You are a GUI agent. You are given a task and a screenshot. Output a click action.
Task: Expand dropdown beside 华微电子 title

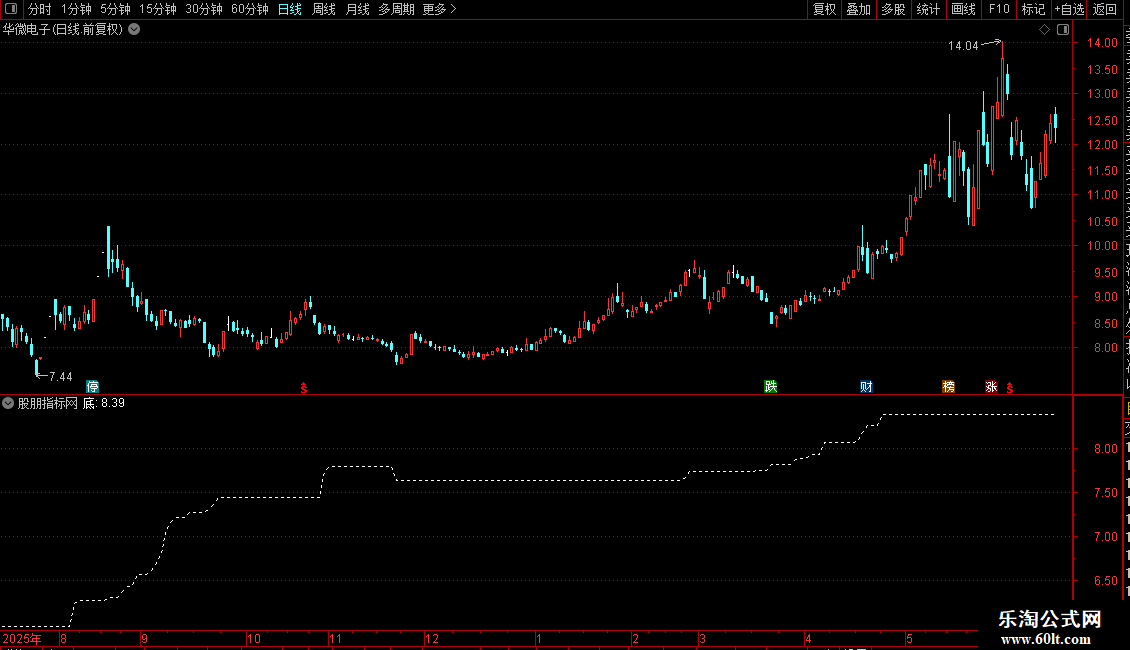[134, 30]
